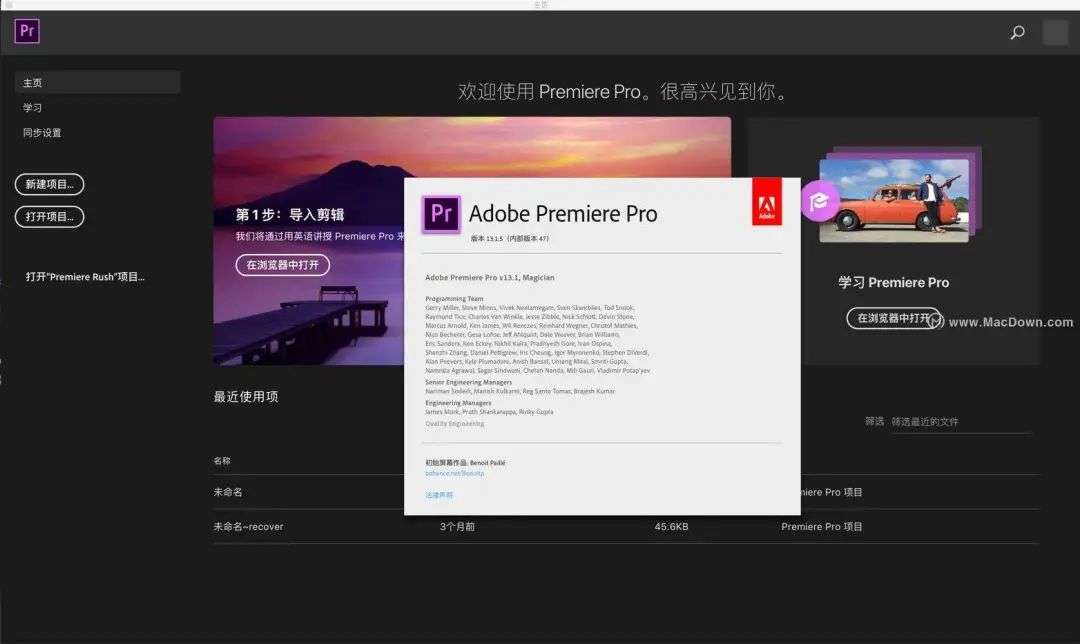This screenshot has width=1080, height=644.
Task: Click the Pr icon in About dialog
Action: click(x=441, y=214)
